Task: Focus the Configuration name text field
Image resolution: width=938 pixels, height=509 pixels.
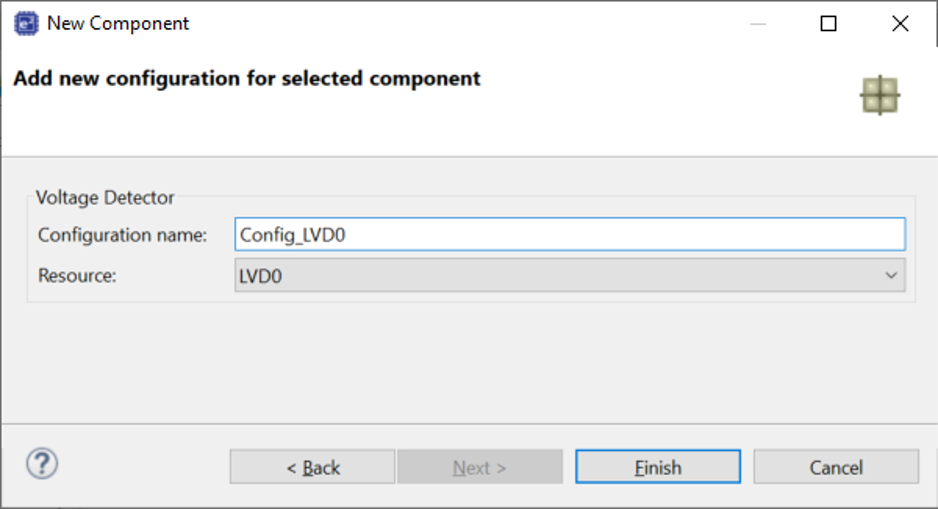Action: (x=570, y=234)
